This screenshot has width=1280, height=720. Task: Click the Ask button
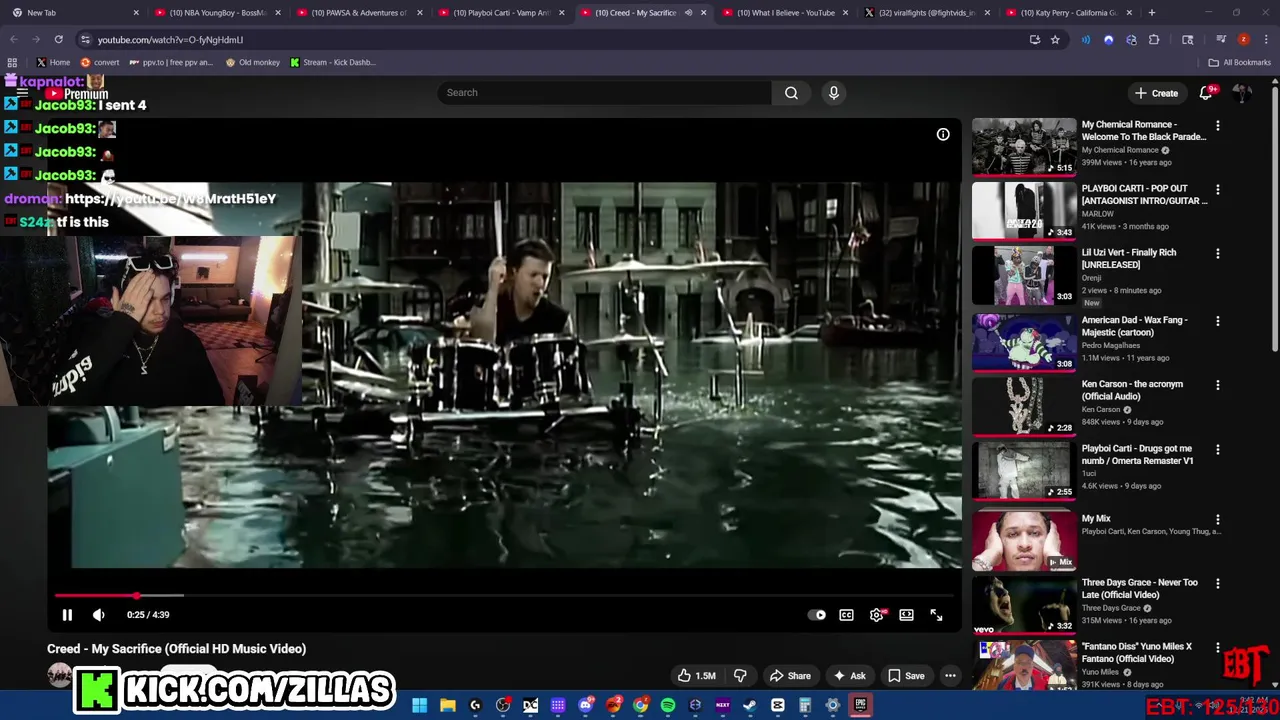pyautogui.click(x=849, y=676)
